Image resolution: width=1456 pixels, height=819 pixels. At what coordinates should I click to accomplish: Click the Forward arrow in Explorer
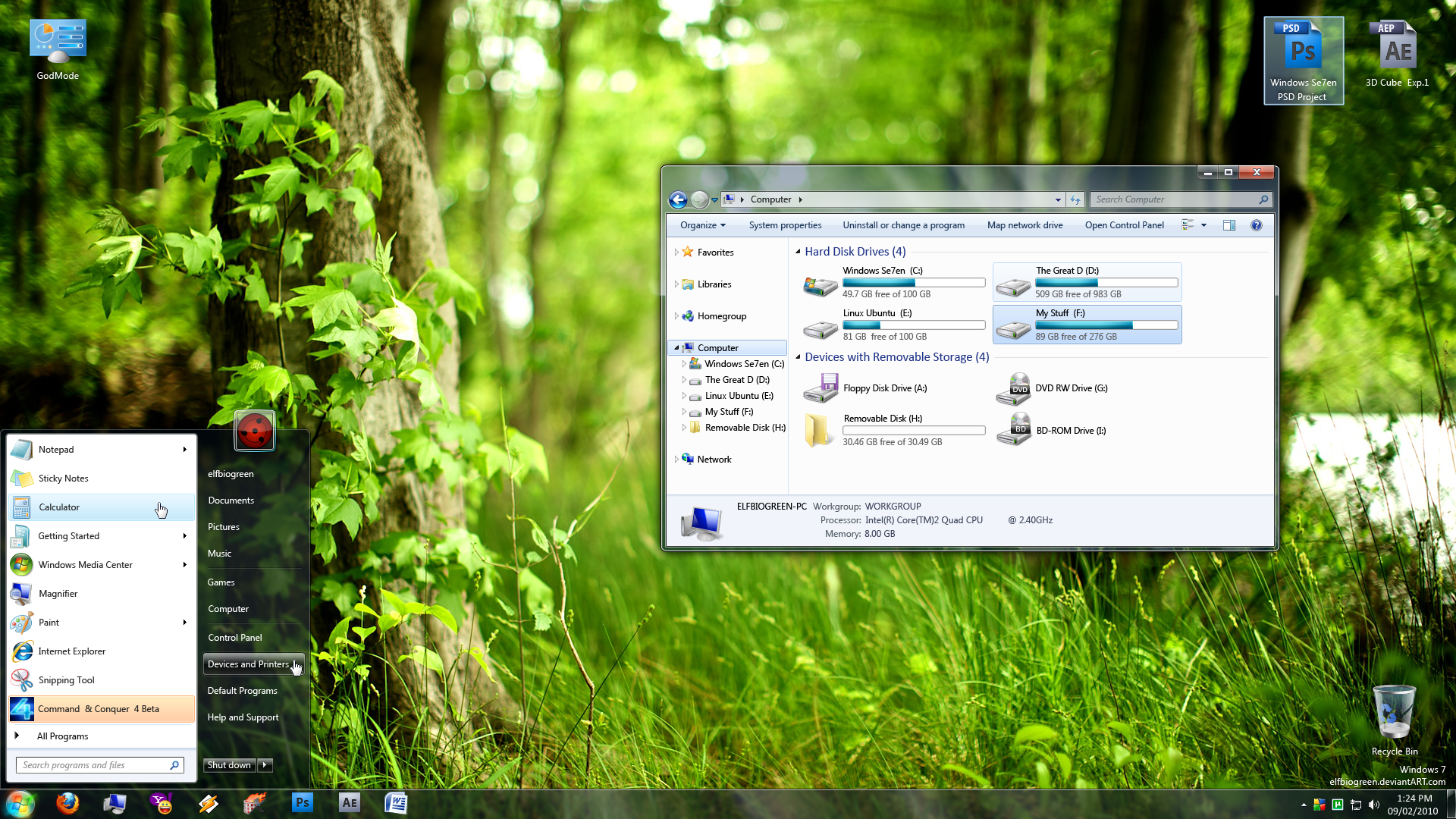[x=699, y=199]
